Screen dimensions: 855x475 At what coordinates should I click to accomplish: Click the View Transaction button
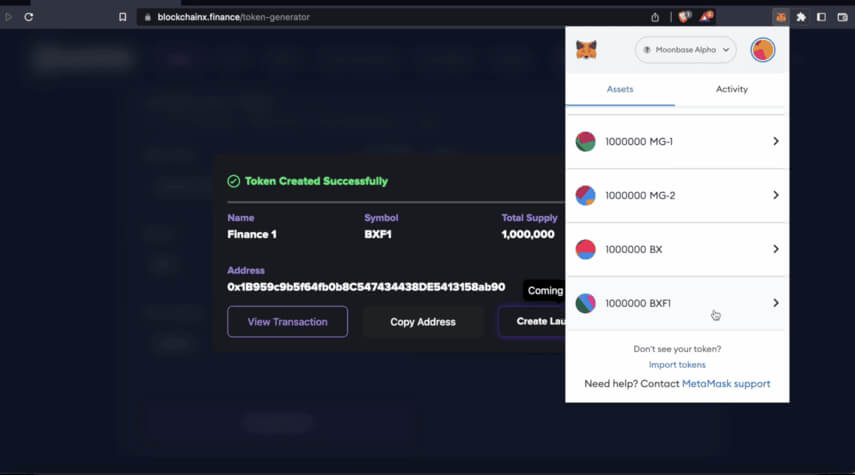pos(287,322)
